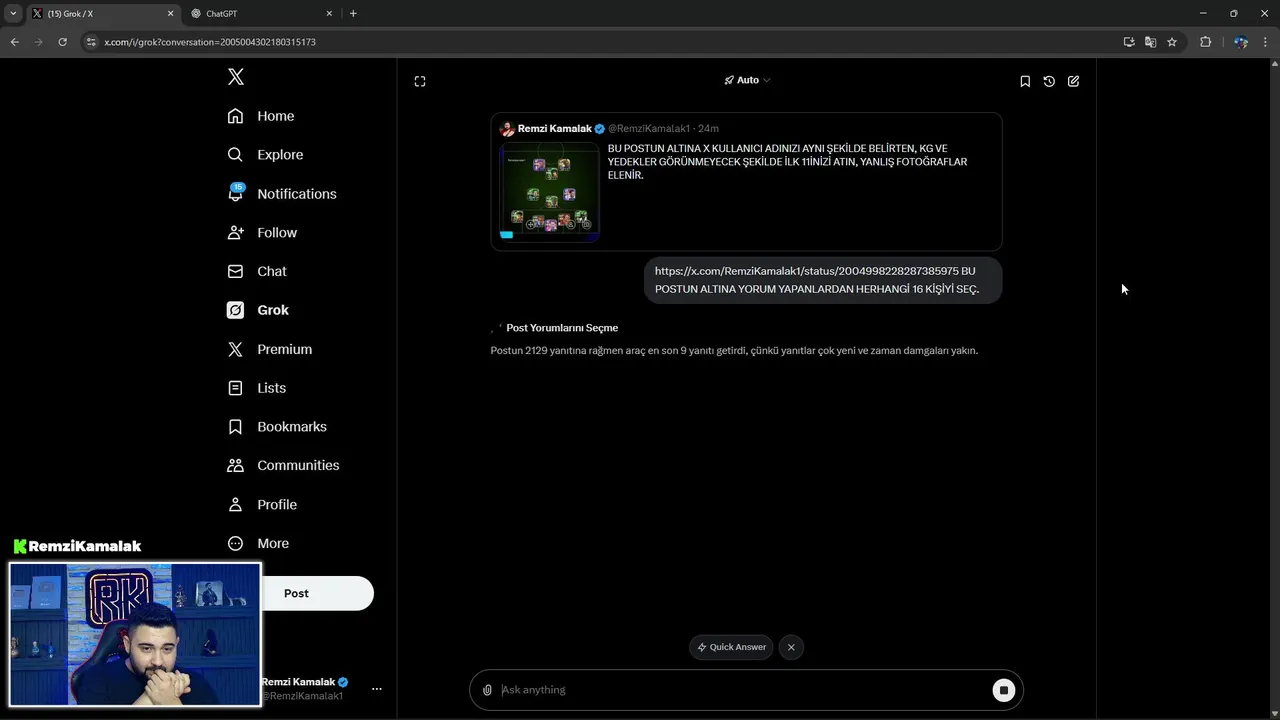Open the tab search dropdown arrow

pos(13,13)
